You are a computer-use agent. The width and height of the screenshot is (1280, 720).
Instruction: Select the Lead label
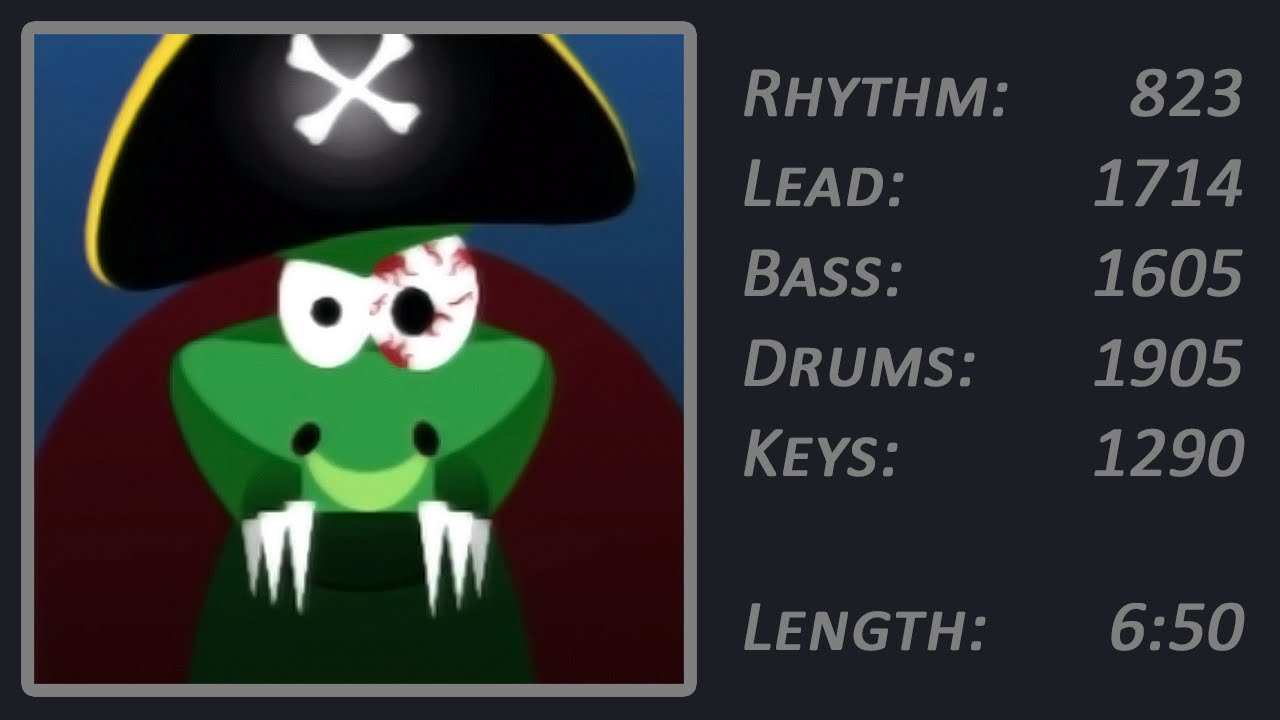[823, 184]
